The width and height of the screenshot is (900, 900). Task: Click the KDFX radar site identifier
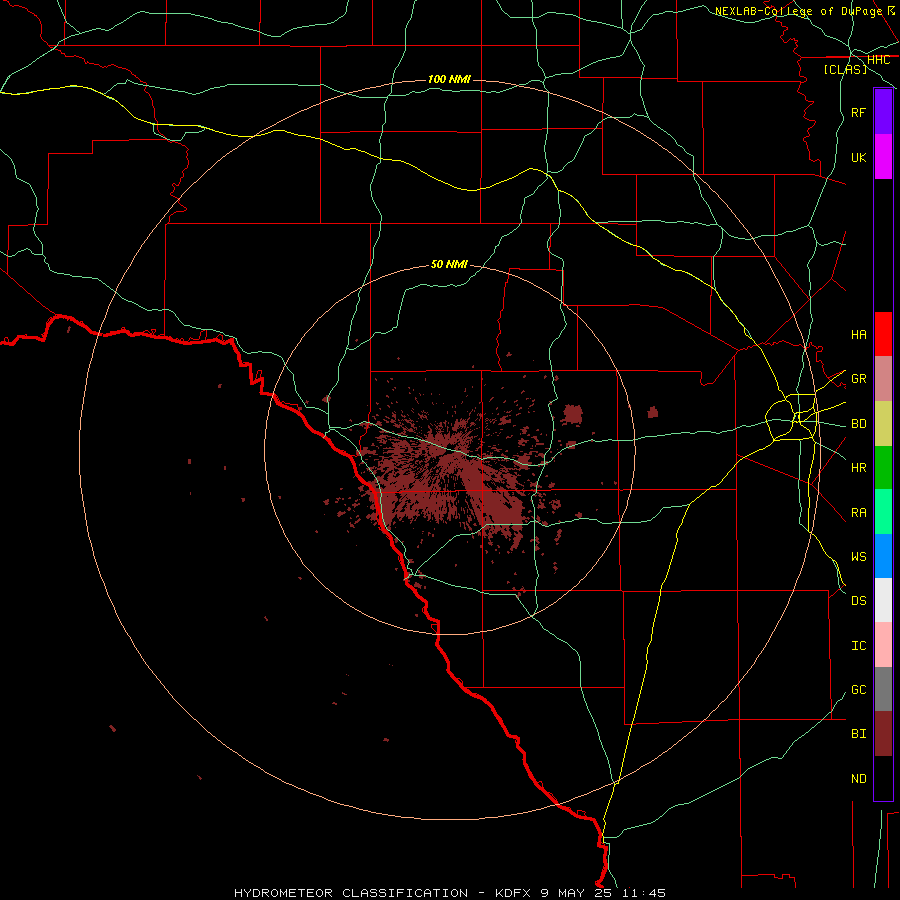point(513,893)
